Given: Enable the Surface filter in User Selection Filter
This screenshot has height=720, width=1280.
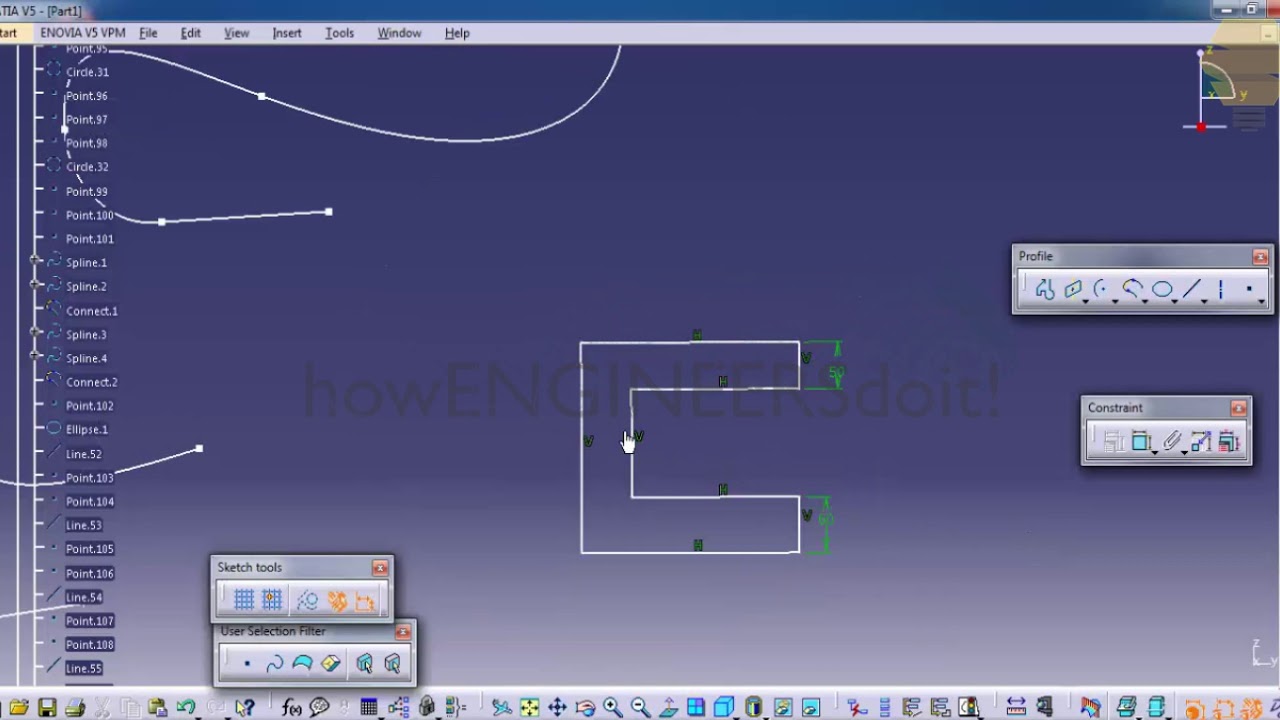Looking at the screenshot, I should point(302,664).
